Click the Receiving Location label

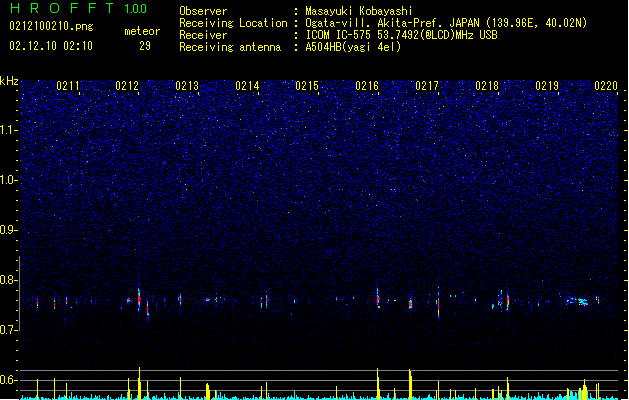[233, 23]
